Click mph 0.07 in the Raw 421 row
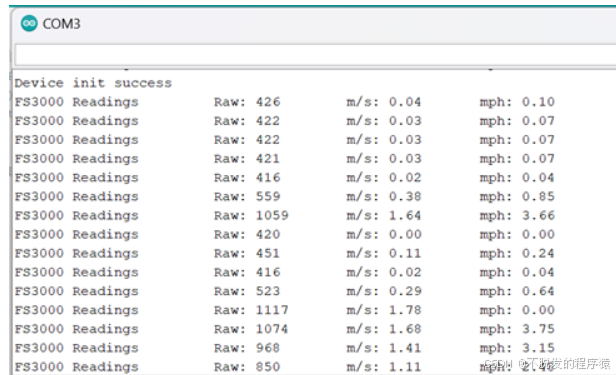The height and width of the screenshot is (375, 616). [517, 159]
